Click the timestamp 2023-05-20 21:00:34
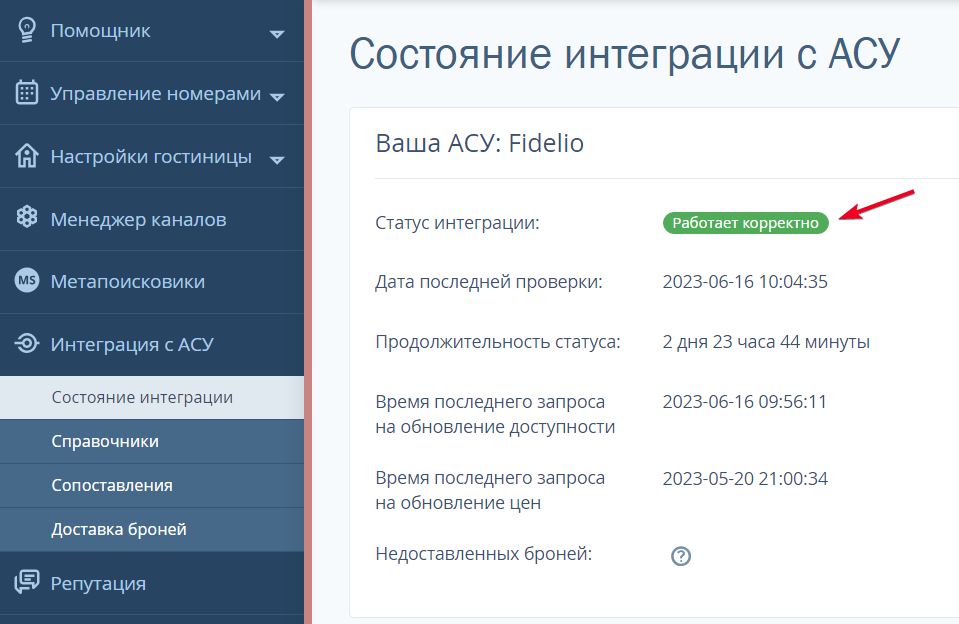 (745, 478)
